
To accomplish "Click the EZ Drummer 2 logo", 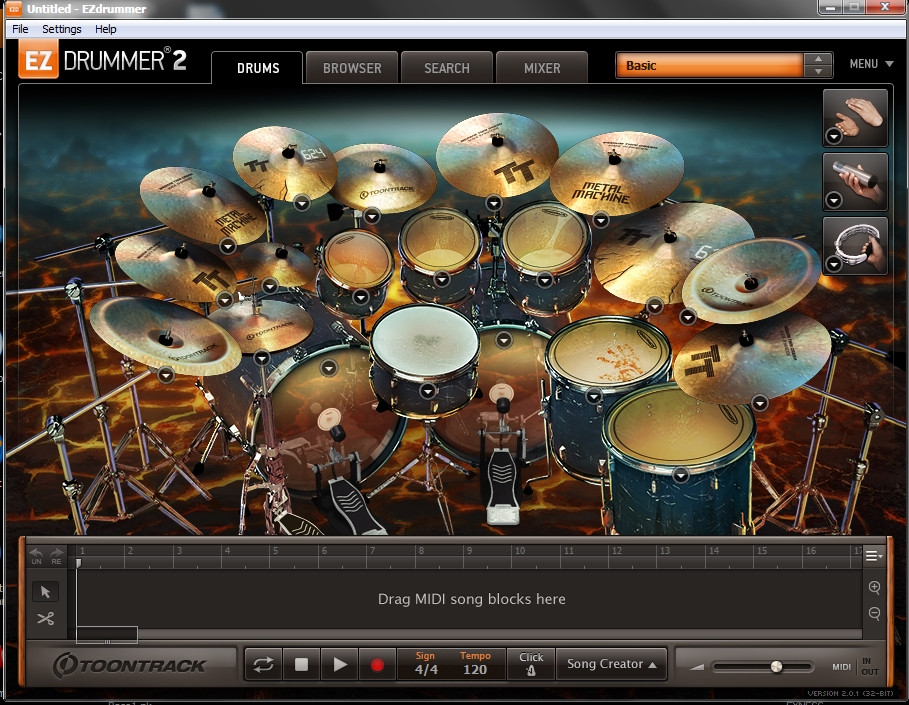I will [x=103, y=60].
